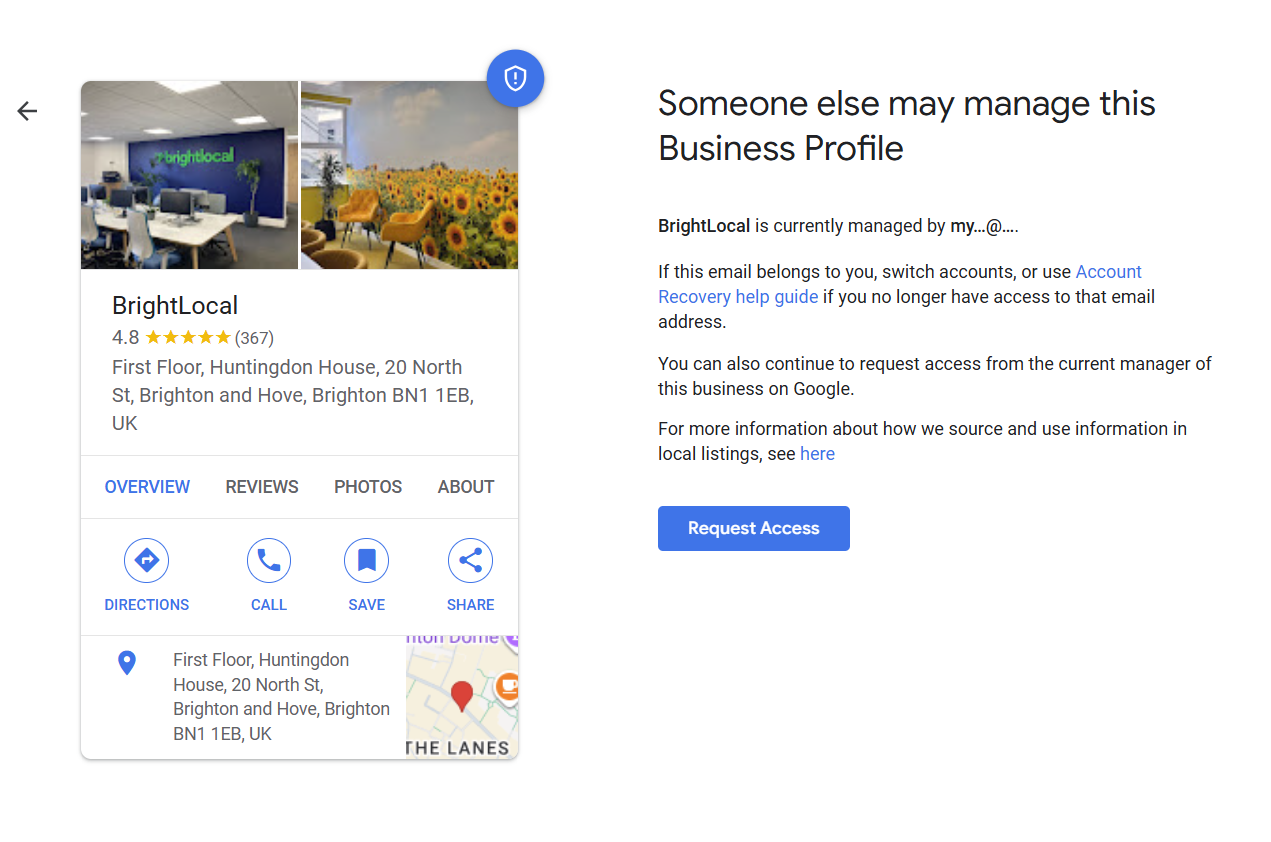This screenshot has width=1271, height=842.
Task: Click the back arrow icon
Action: tap(27, 111)
